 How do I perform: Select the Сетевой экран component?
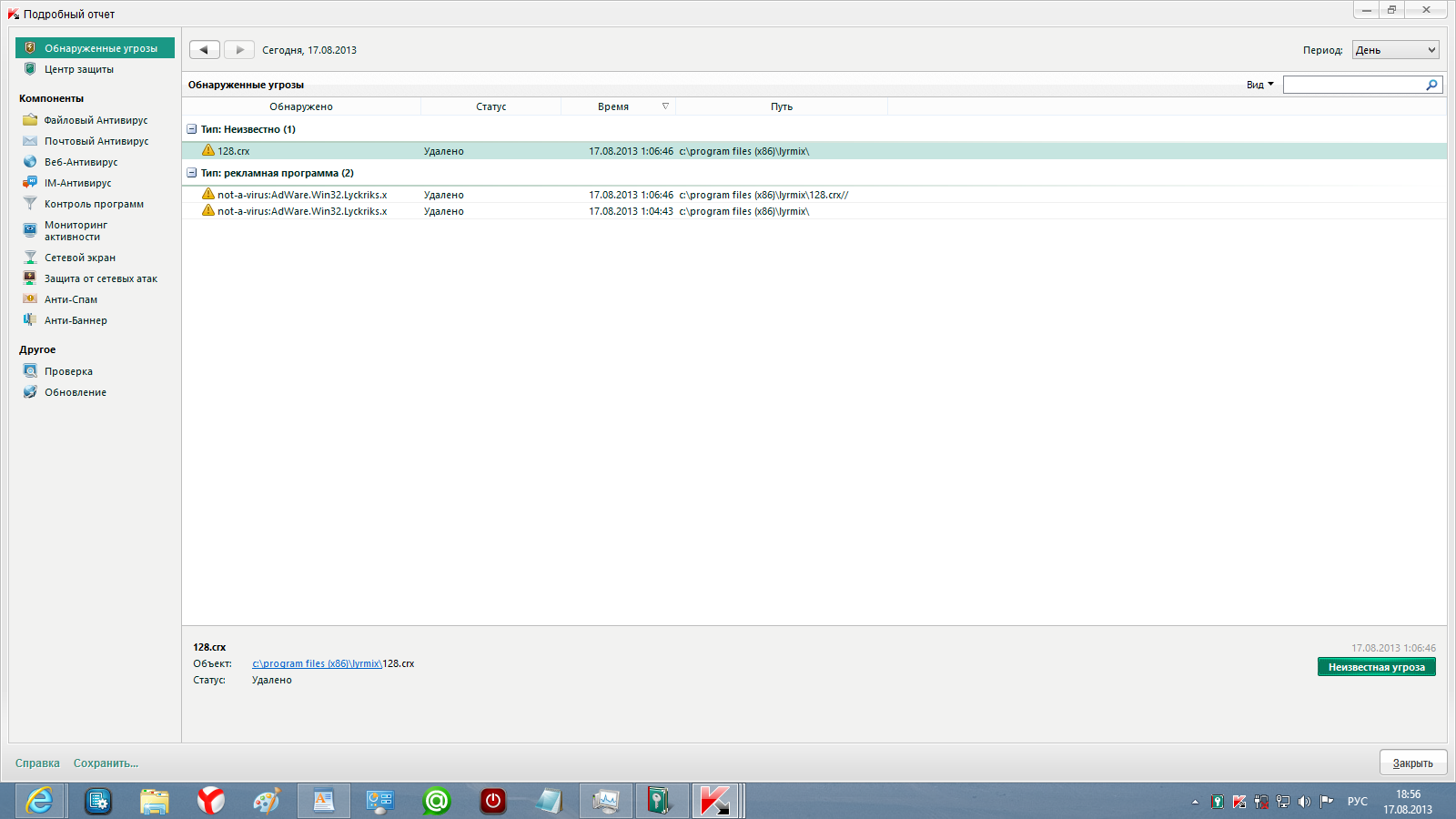point(80,258)
